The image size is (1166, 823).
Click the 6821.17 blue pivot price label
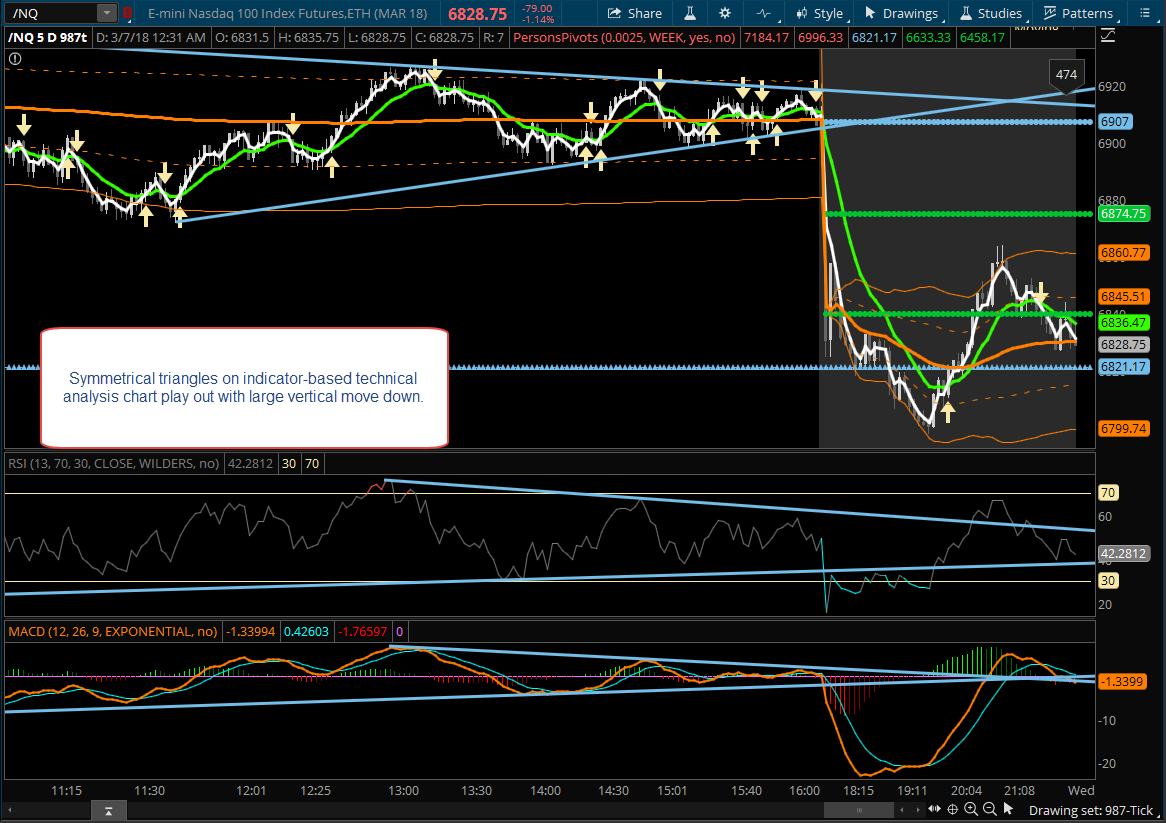(1124, 367)
